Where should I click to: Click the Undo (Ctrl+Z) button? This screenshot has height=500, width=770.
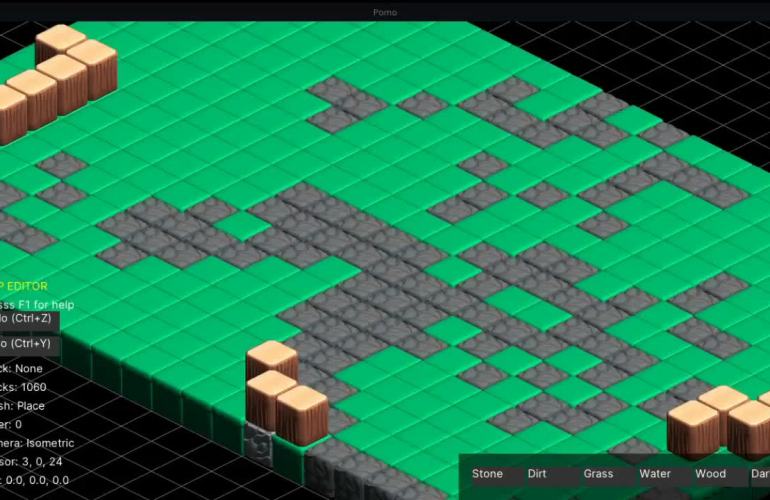pos(28,318)
